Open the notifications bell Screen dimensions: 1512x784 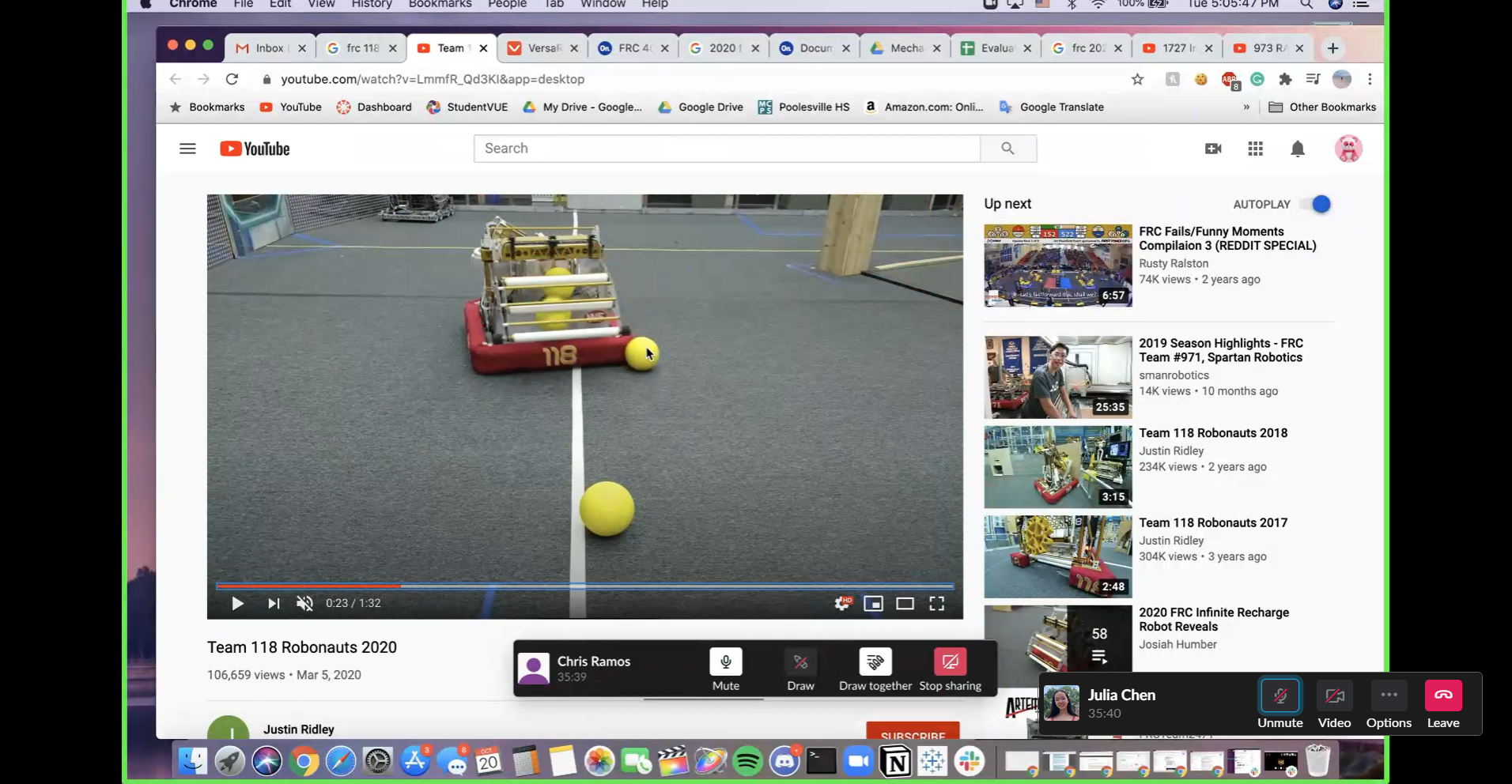click(x=1298, y=149)
